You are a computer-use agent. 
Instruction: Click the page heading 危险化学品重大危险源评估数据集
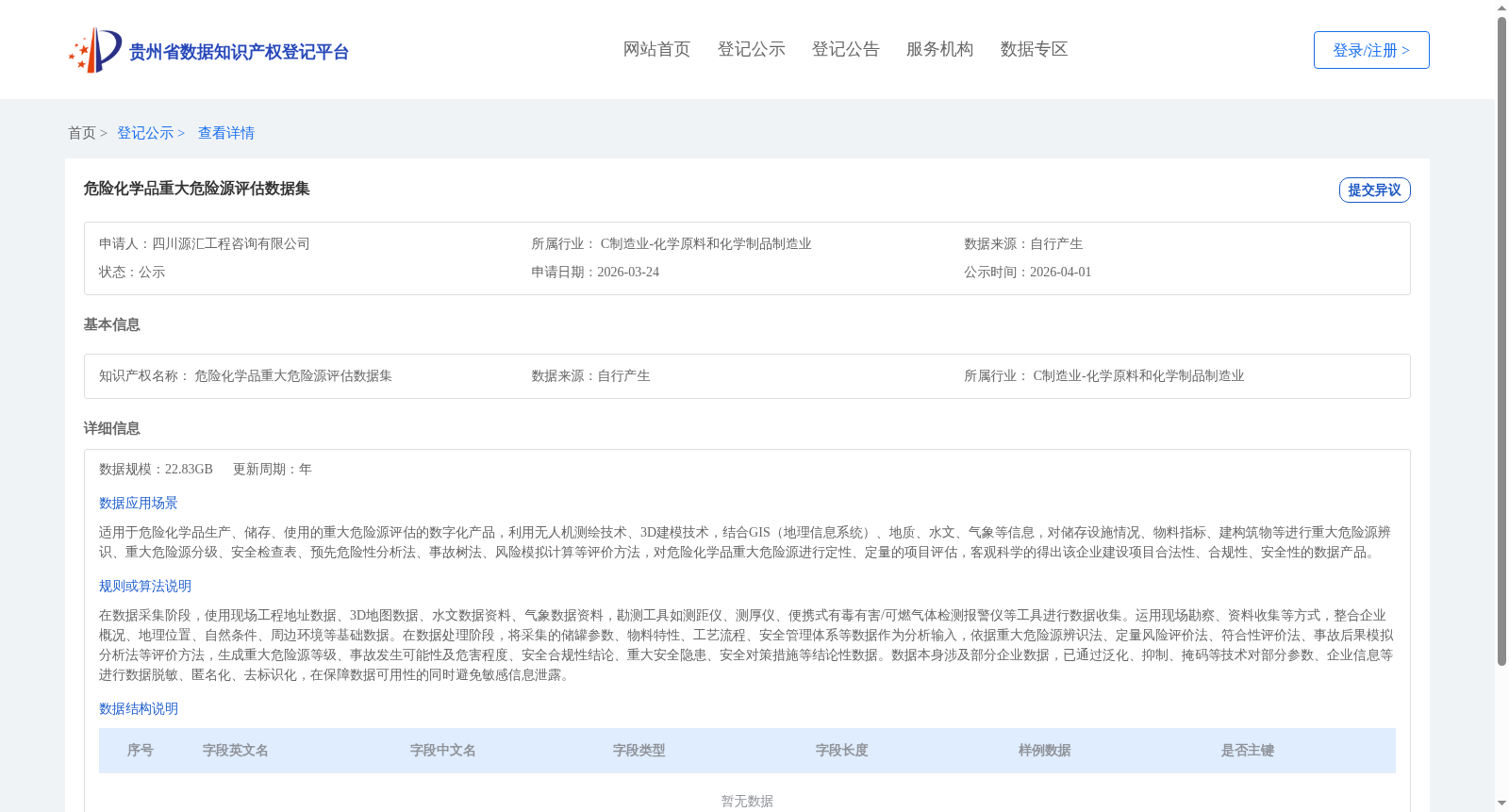pos(196,189)
